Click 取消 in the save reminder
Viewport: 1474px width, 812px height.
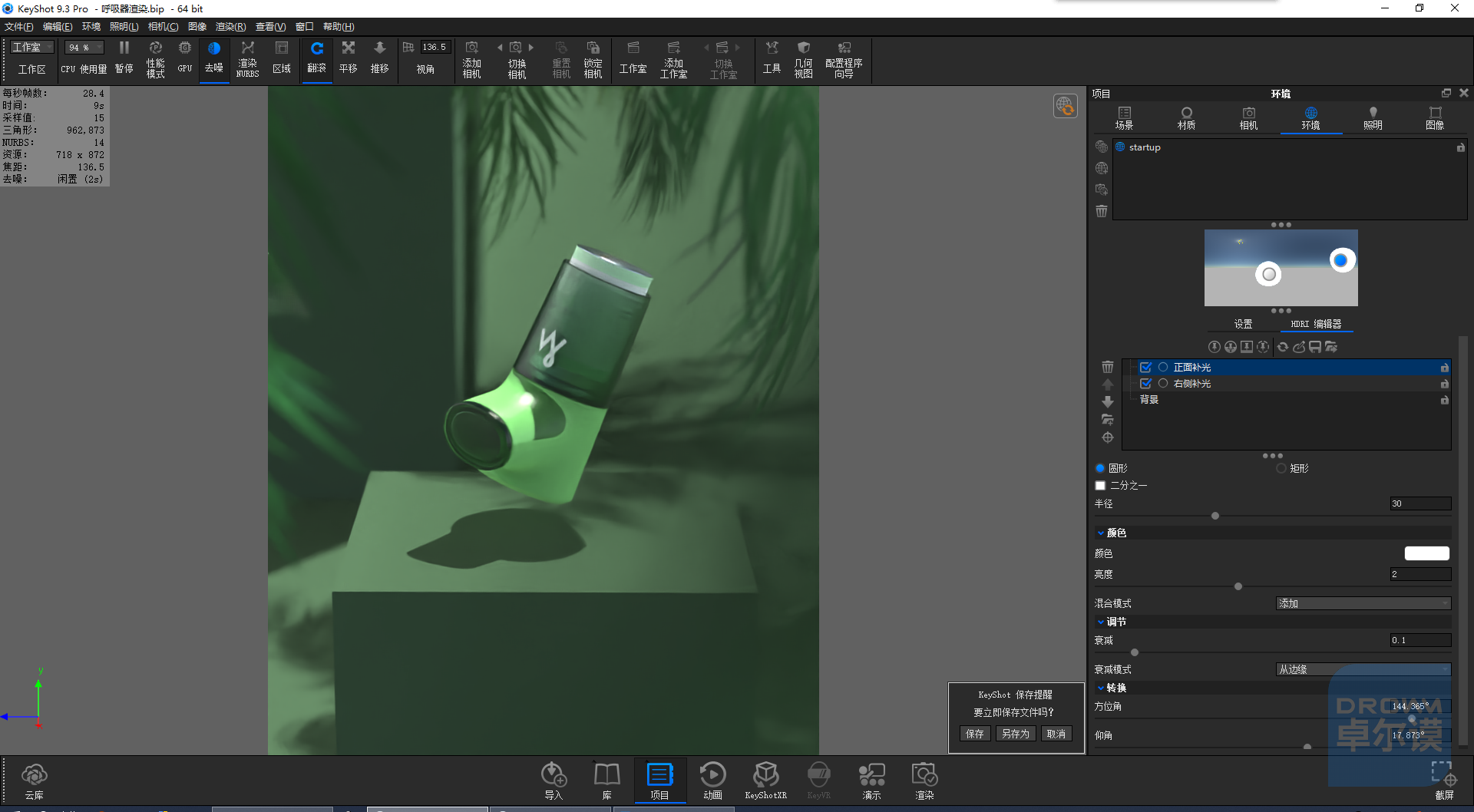pos(1056,734)
